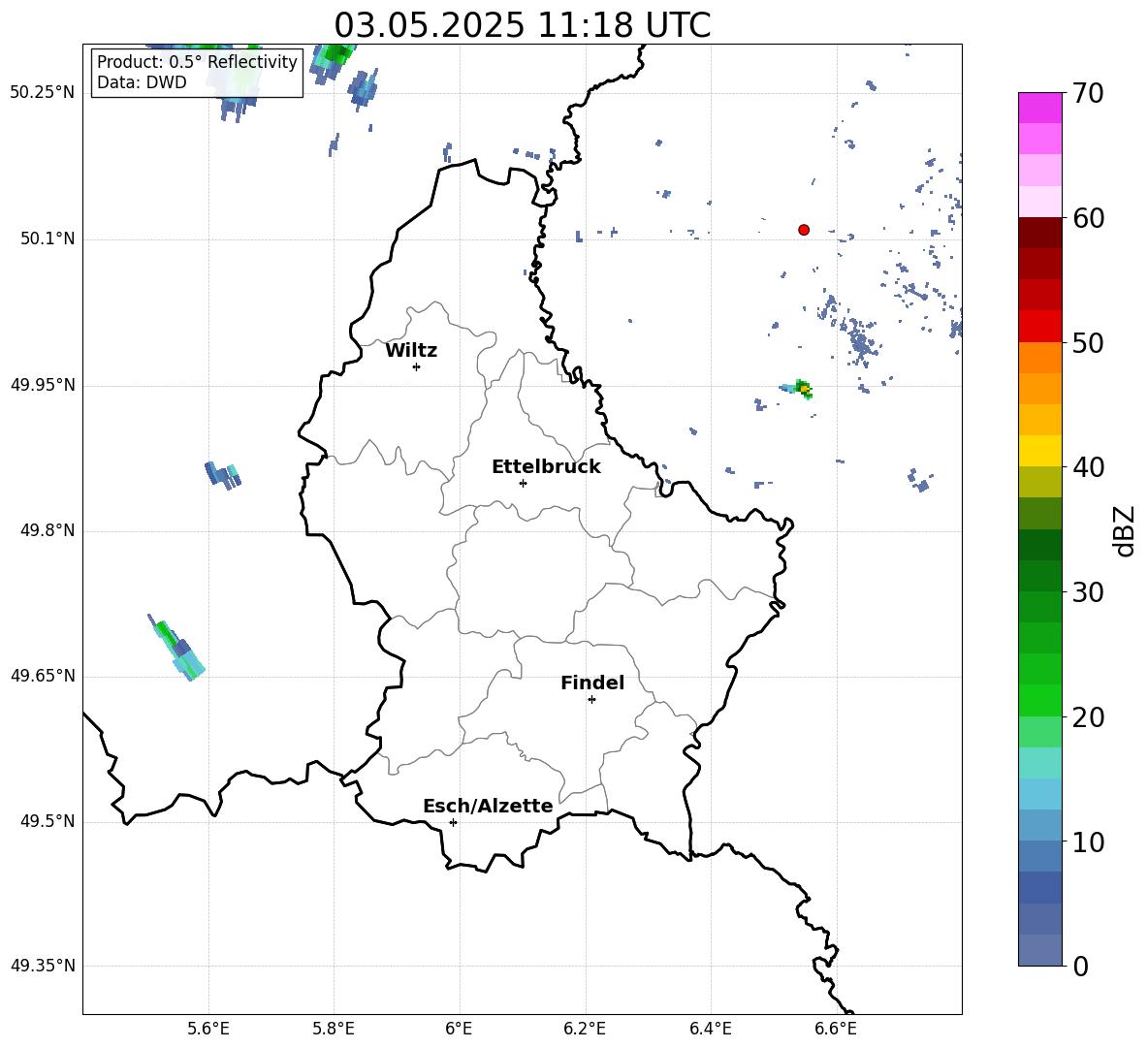Click the Data: DWD label
The height and width of the screenshot is (1048, 1148).
(142, 82)
